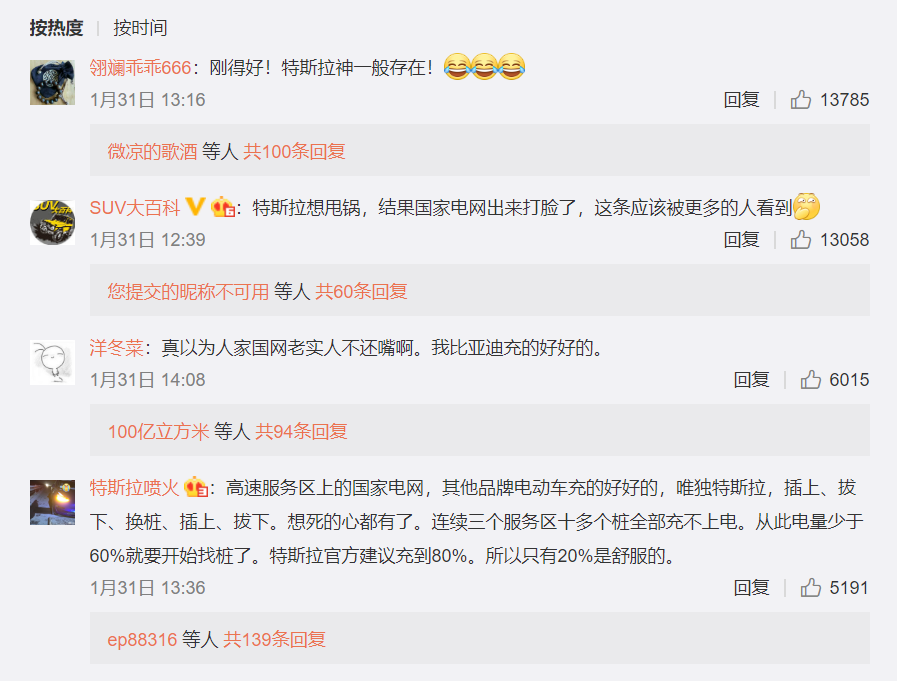Like the SUV大百科 comment with thumbs-up
897x681 pixels.
(801, 240)
